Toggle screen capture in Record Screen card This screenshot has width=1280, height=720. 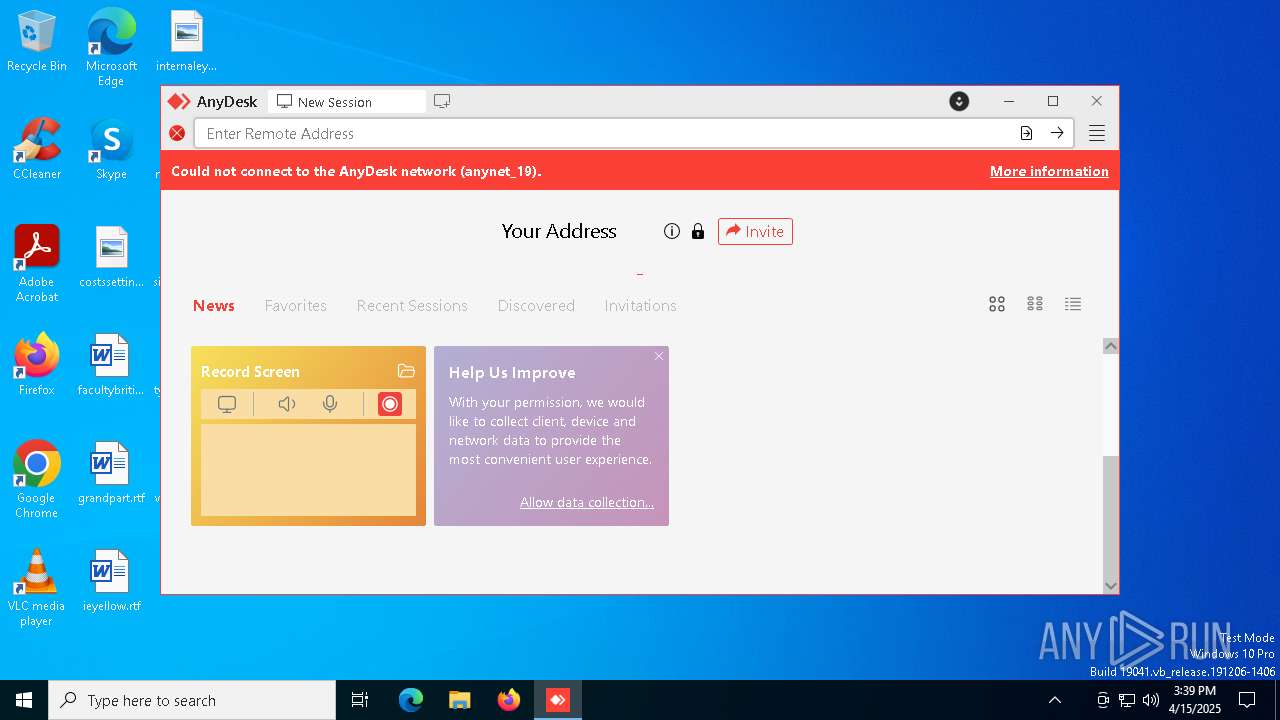point(227,404)
